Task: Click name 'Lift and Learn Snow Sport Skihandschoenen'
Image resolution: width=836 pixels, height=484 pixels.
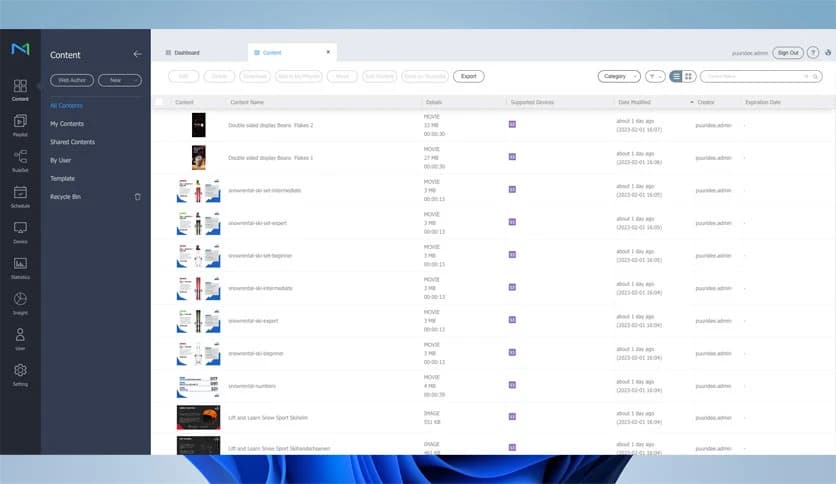Action: tap(279, 448)
